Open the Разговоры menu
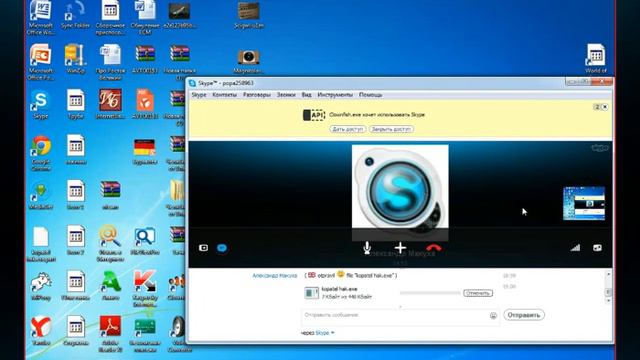 tap(257, 95)
